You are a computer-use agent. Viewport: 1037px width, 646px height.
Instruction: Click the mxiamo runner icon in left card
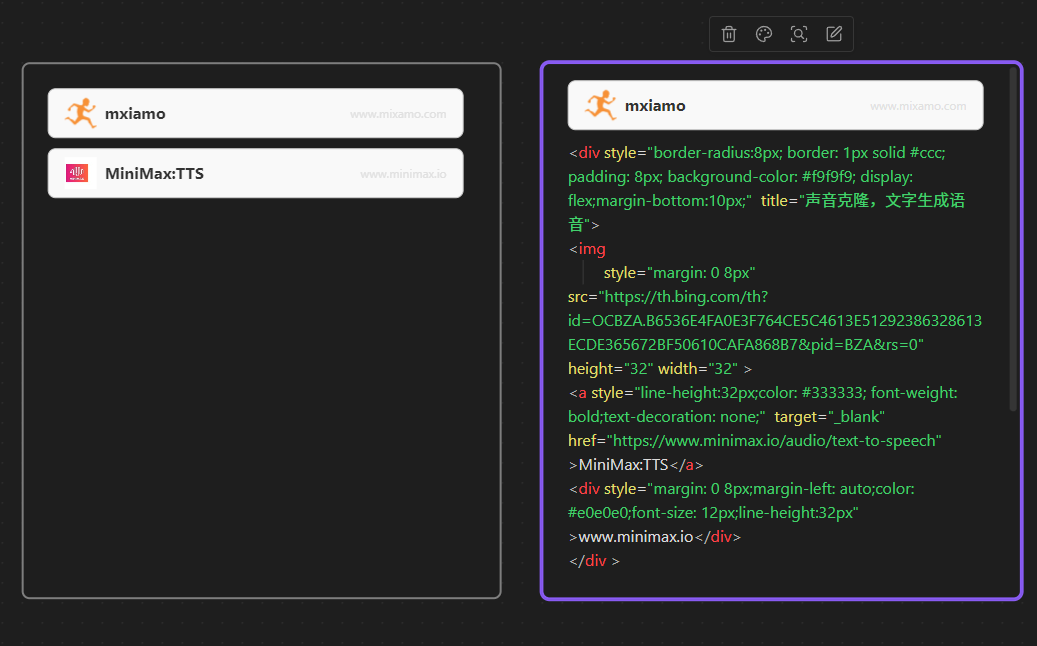click(x=81, y=113)
